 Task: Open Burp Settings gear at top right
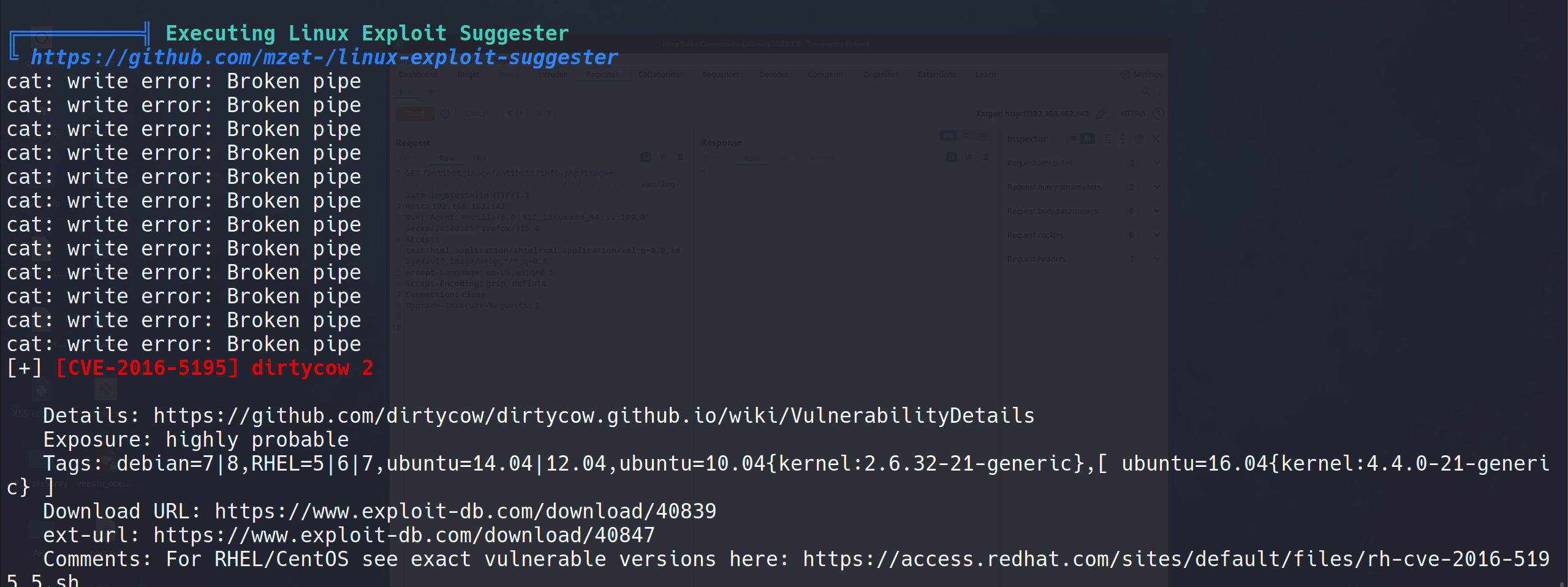[1125, 74]
